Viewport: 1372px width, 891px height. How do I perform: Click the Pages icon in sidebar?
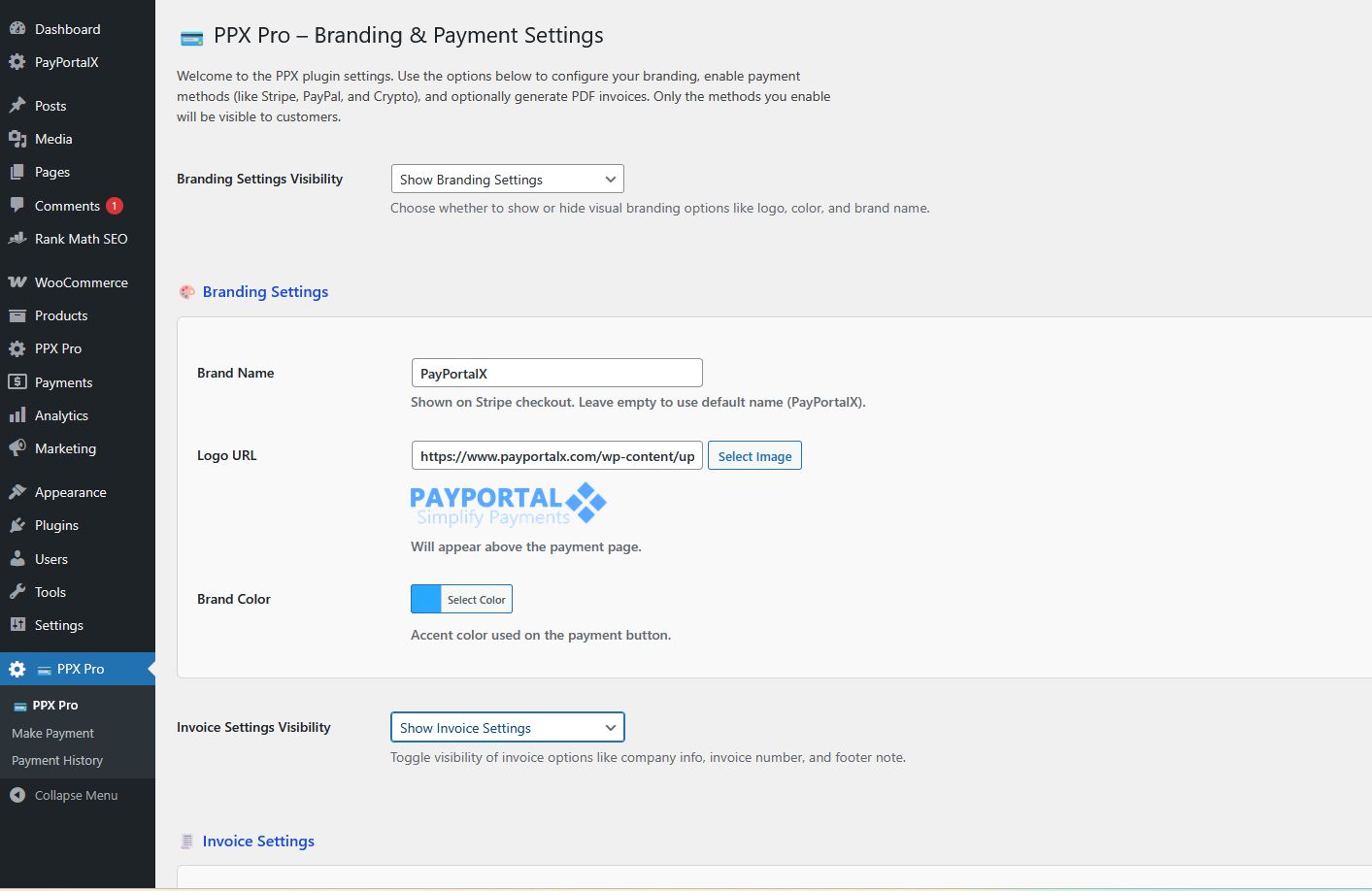click(x=17, y=172)
